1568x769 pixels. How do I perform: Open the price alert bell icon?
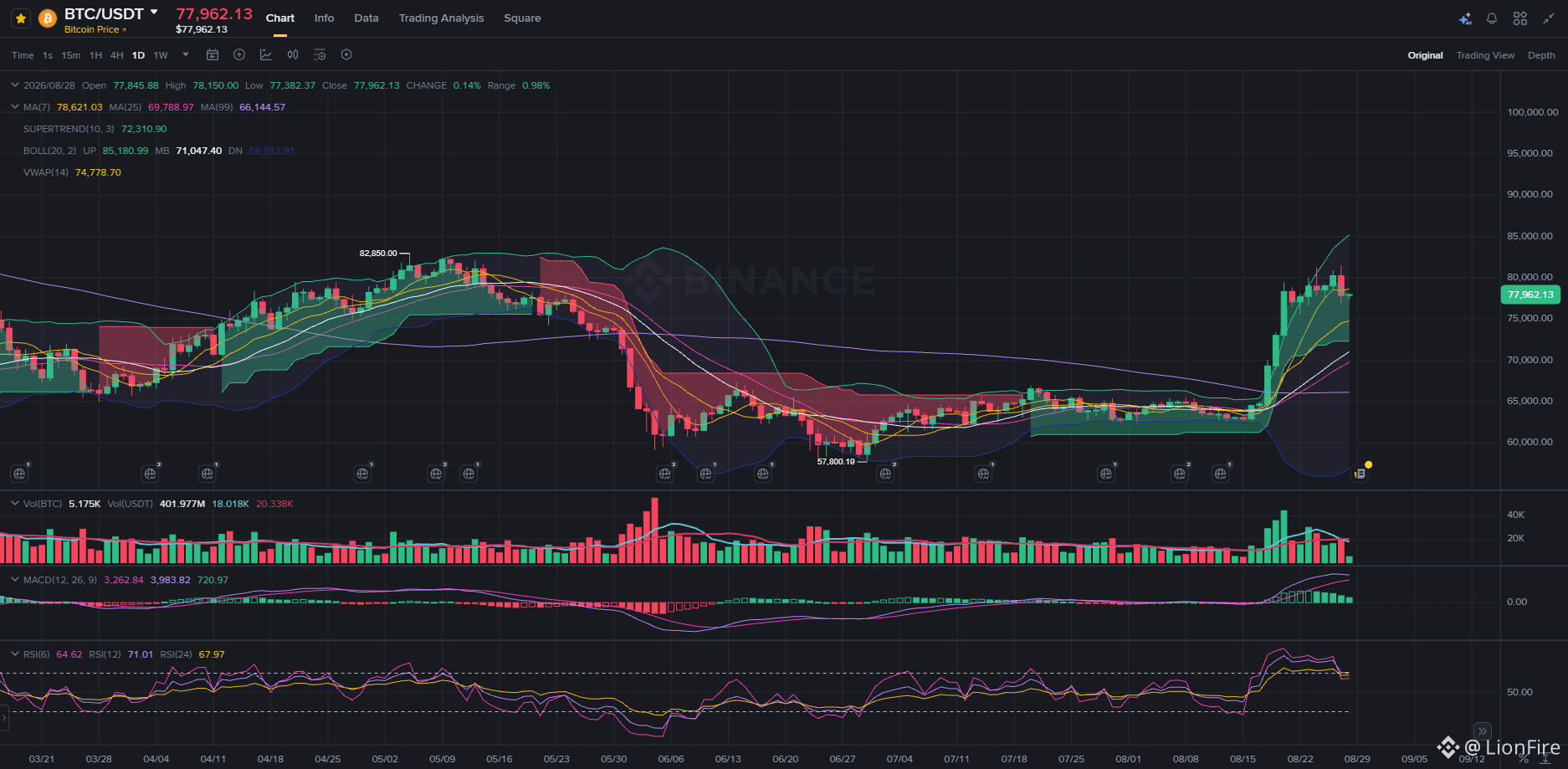[1492, 18]
